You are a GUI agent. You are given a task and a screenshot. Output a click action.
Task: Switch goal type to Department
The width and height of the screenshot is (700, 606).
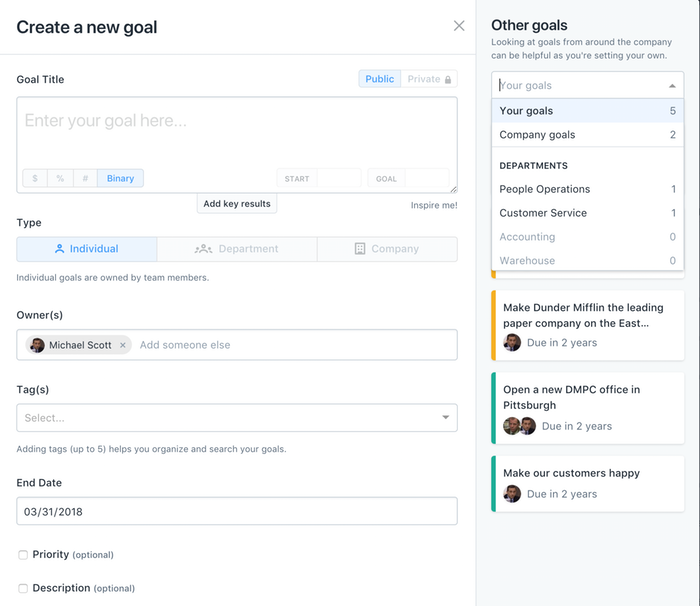(237, 249)
